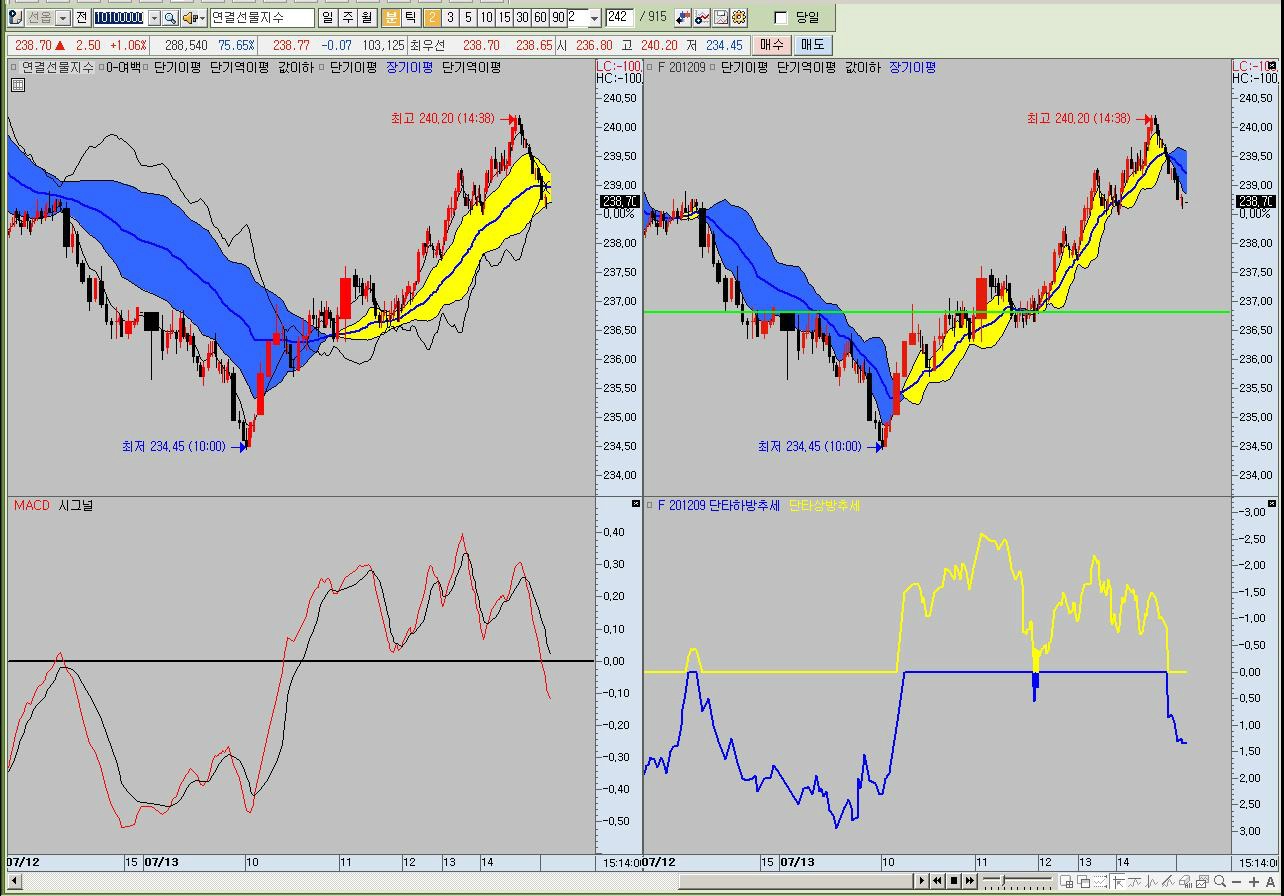Click the floppy disk save chart icon
This screenshot has height=896, width=1284.
721,18
